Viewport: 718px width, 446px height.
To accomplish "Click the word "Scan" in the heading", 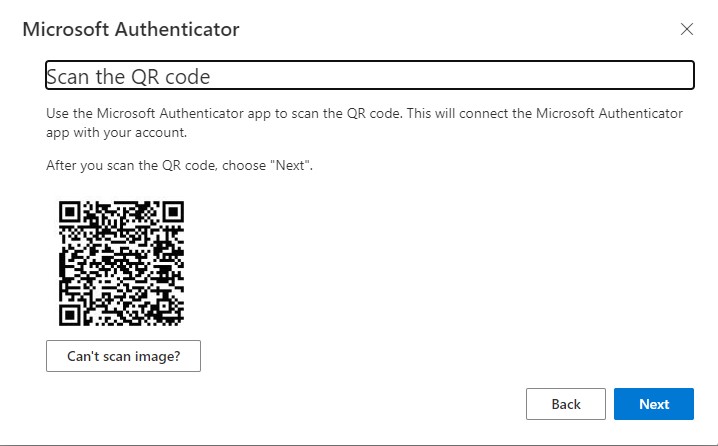I will pyautogui.click(x=66, y=77).
